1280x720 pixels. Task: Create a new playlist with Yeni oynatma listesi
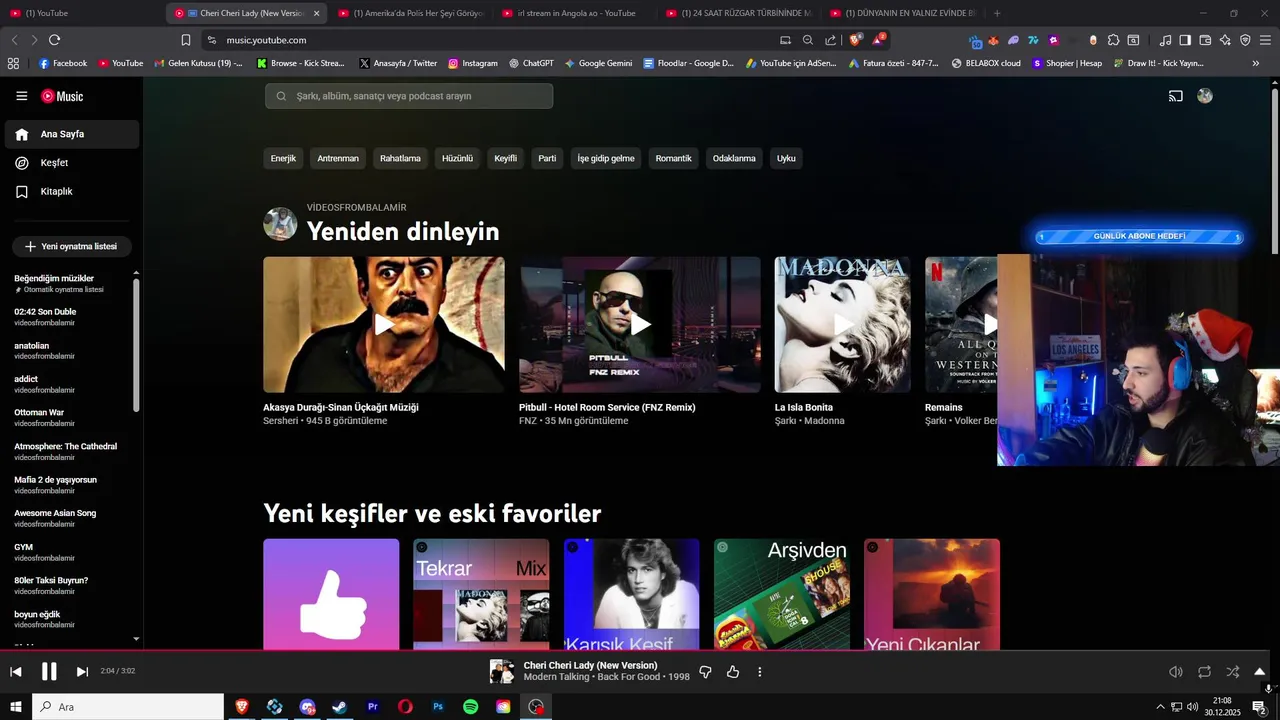tap(72, 246)
